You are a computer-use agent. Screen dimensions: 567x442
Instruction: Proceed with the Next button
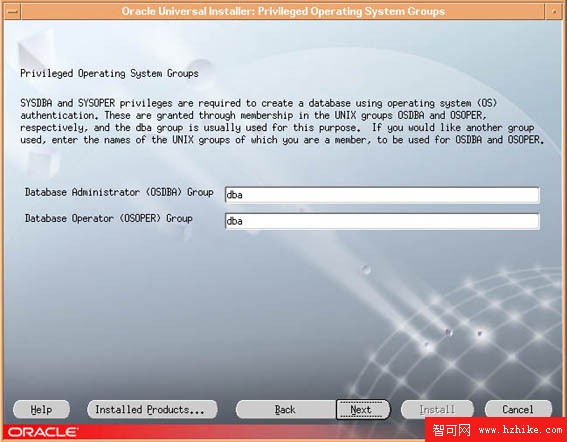[363, 409]
